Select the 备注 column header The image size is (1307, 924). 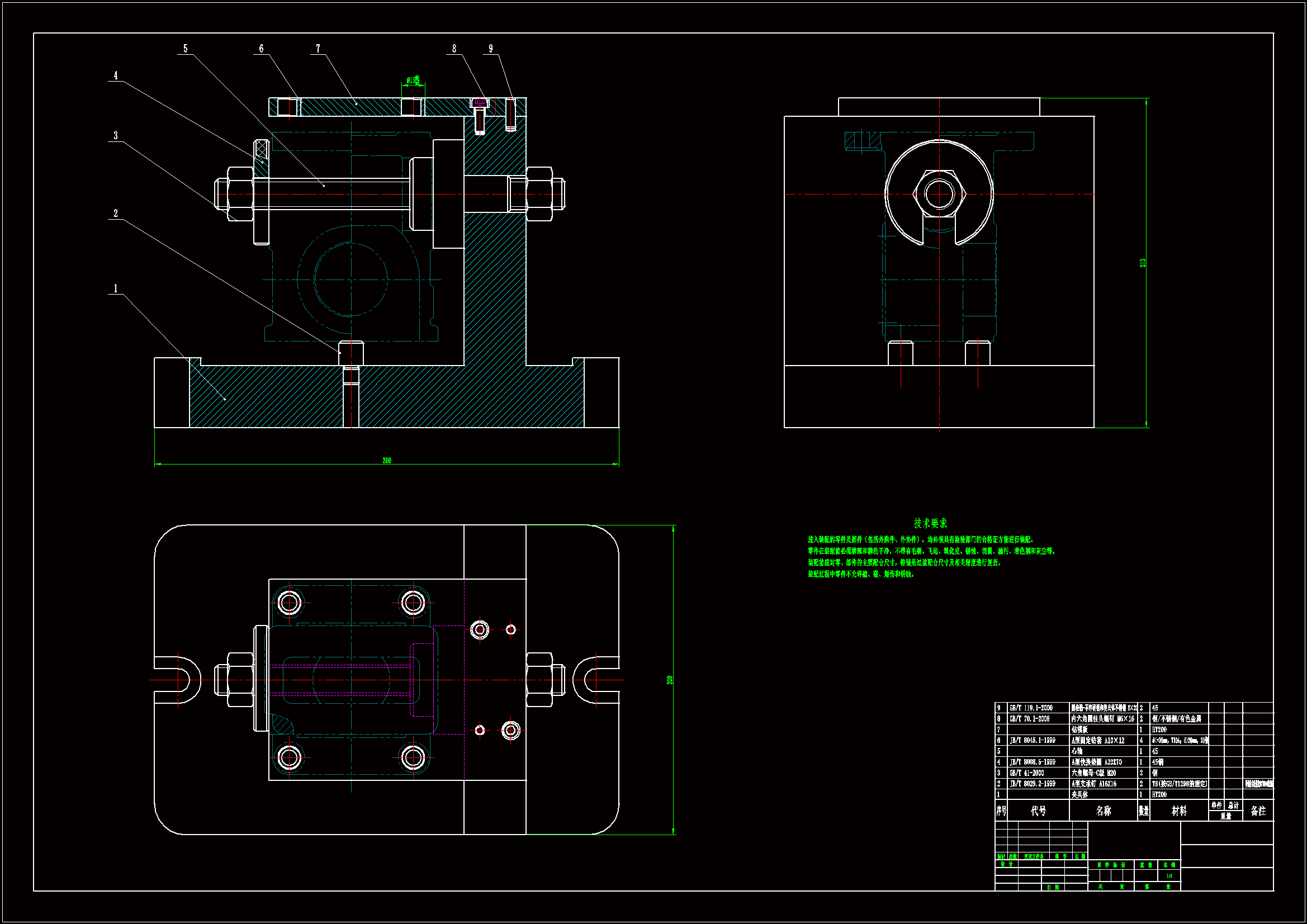click(1258, 811)
